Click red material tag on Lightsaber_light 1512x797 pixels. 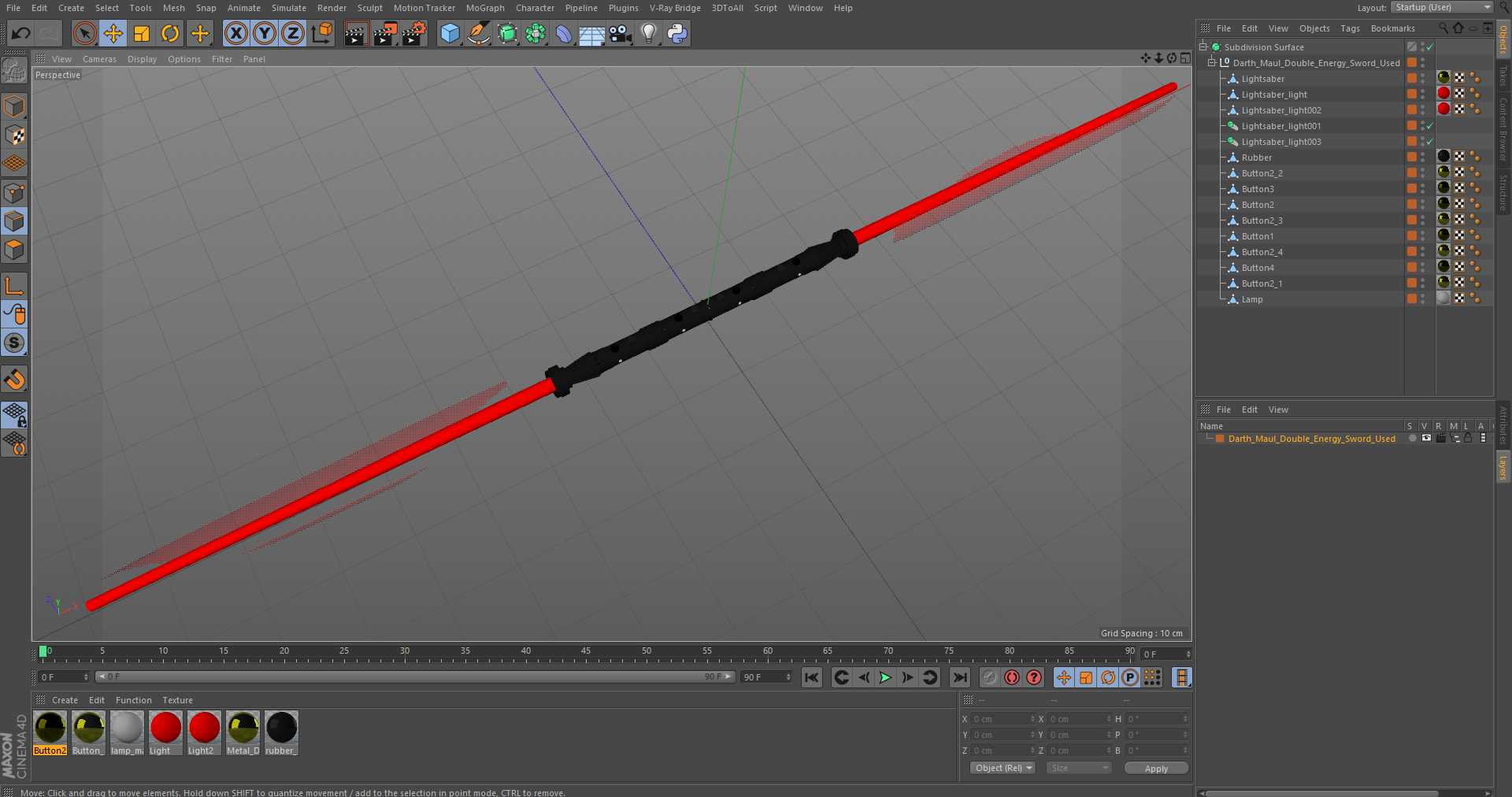(x=1443, y=94)
